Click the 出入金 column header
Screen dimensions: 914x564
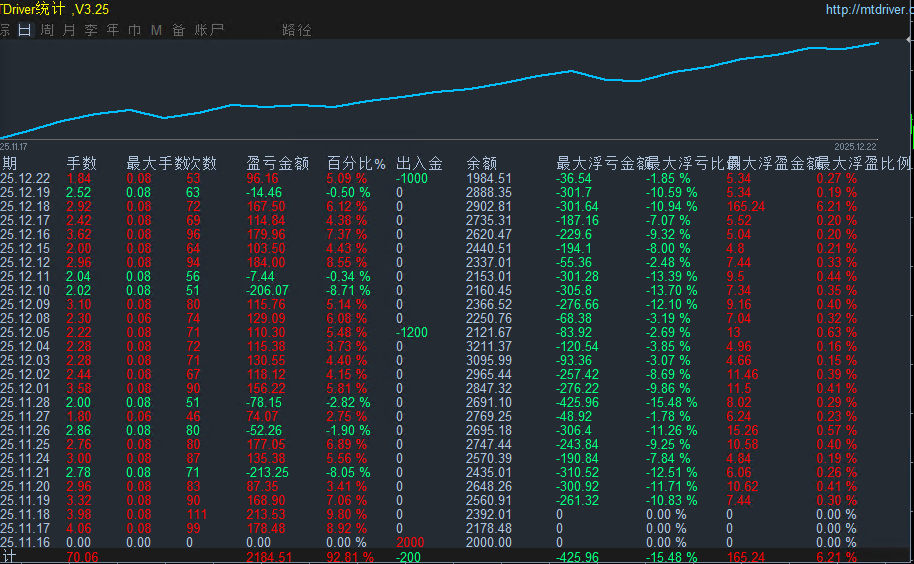(x=419, y=163)
